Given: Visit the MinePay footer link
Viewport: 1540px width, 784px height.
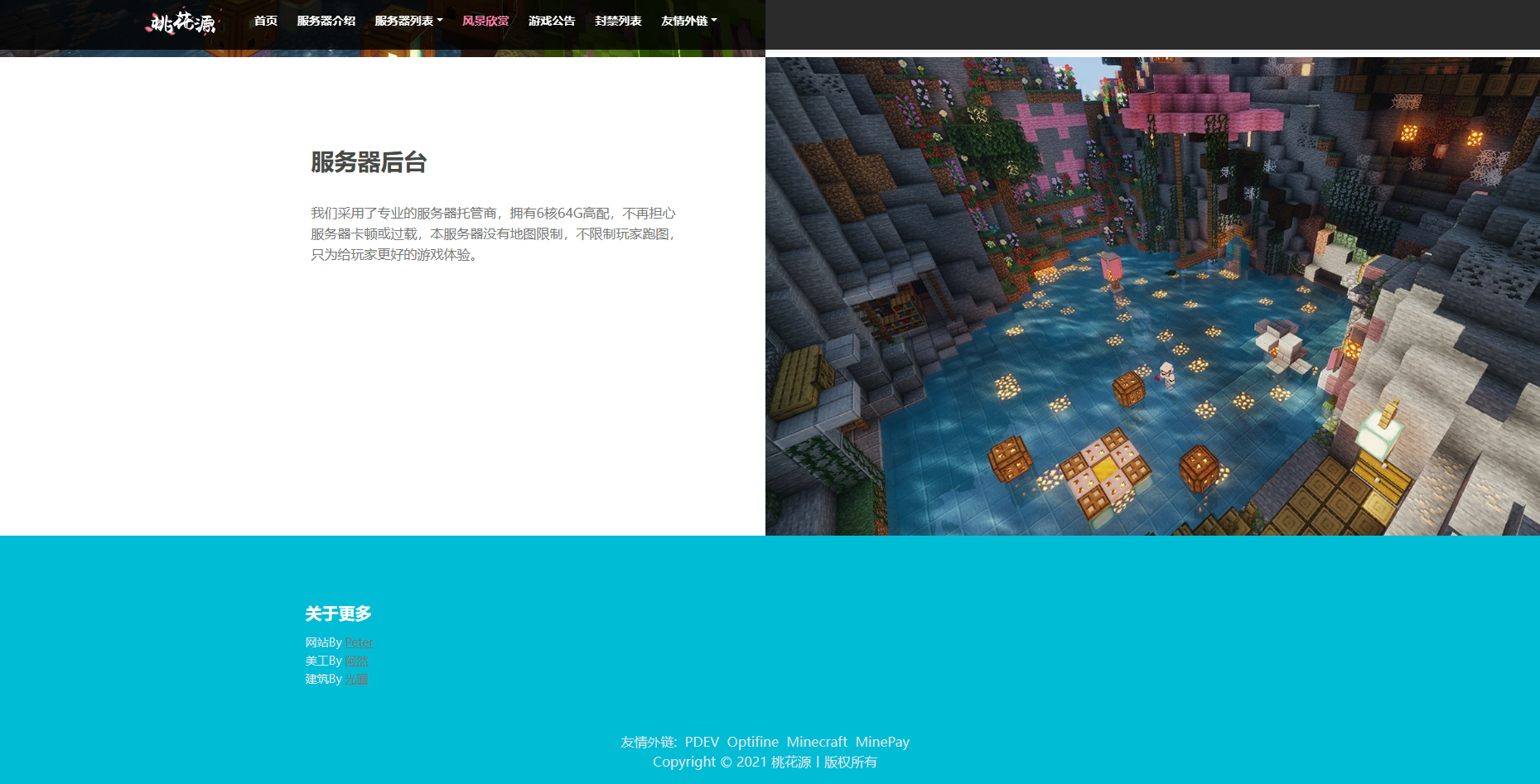Looking at the screenshot, I should 882,742.
